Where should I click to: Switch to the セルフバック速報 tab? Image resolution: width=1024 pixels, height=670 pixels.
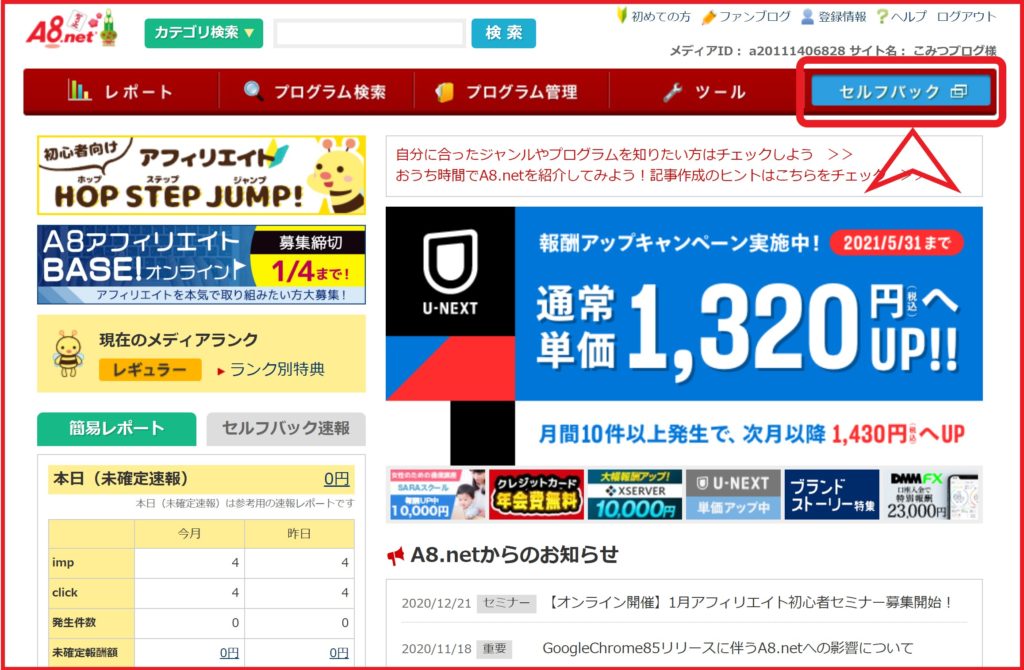click(286, 429)
